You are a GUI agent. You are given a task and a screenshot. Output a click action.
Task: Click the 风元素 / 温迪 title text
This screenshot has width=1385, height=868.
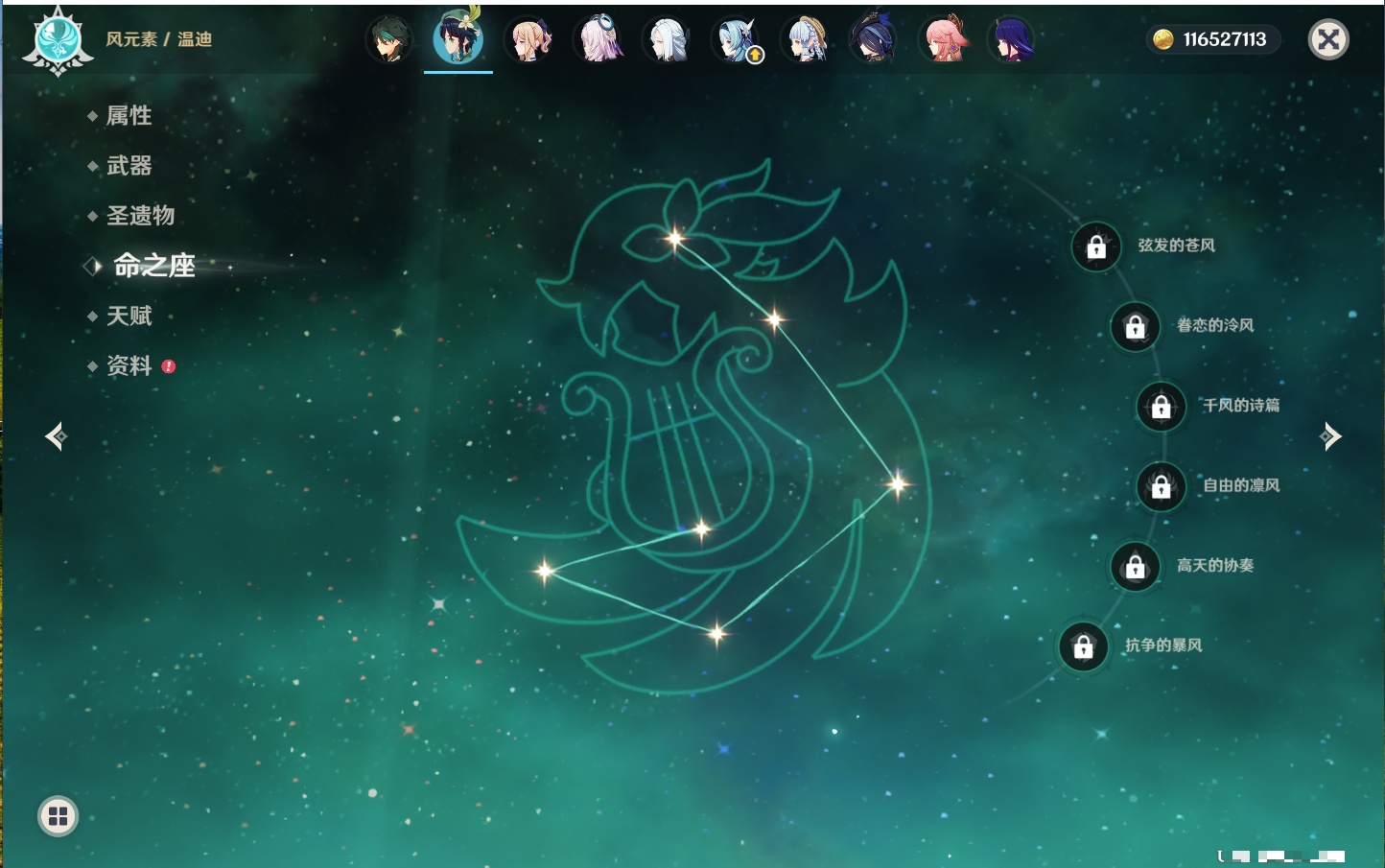coord(159,39)
